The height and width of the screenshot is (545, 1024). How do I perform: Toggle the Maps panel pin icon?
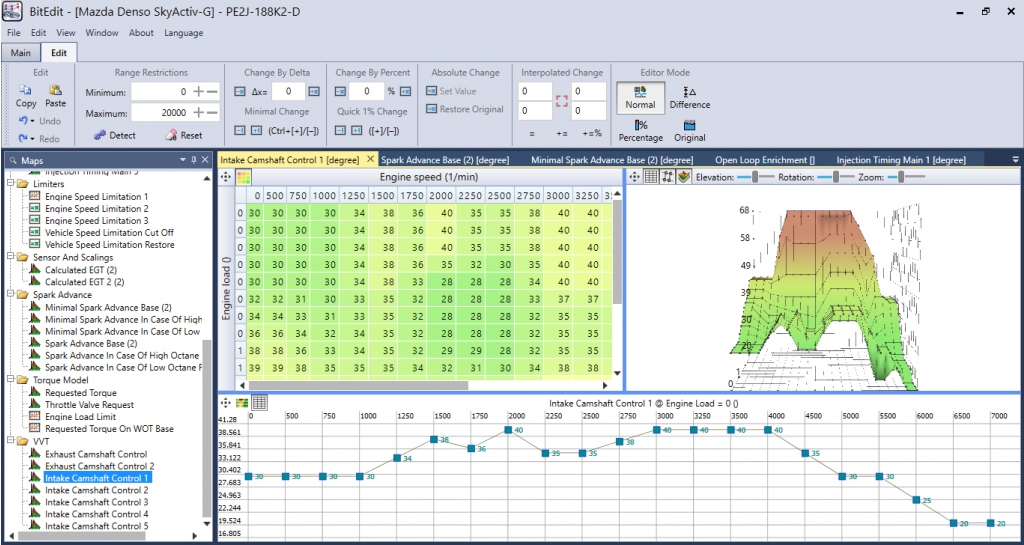194,159
